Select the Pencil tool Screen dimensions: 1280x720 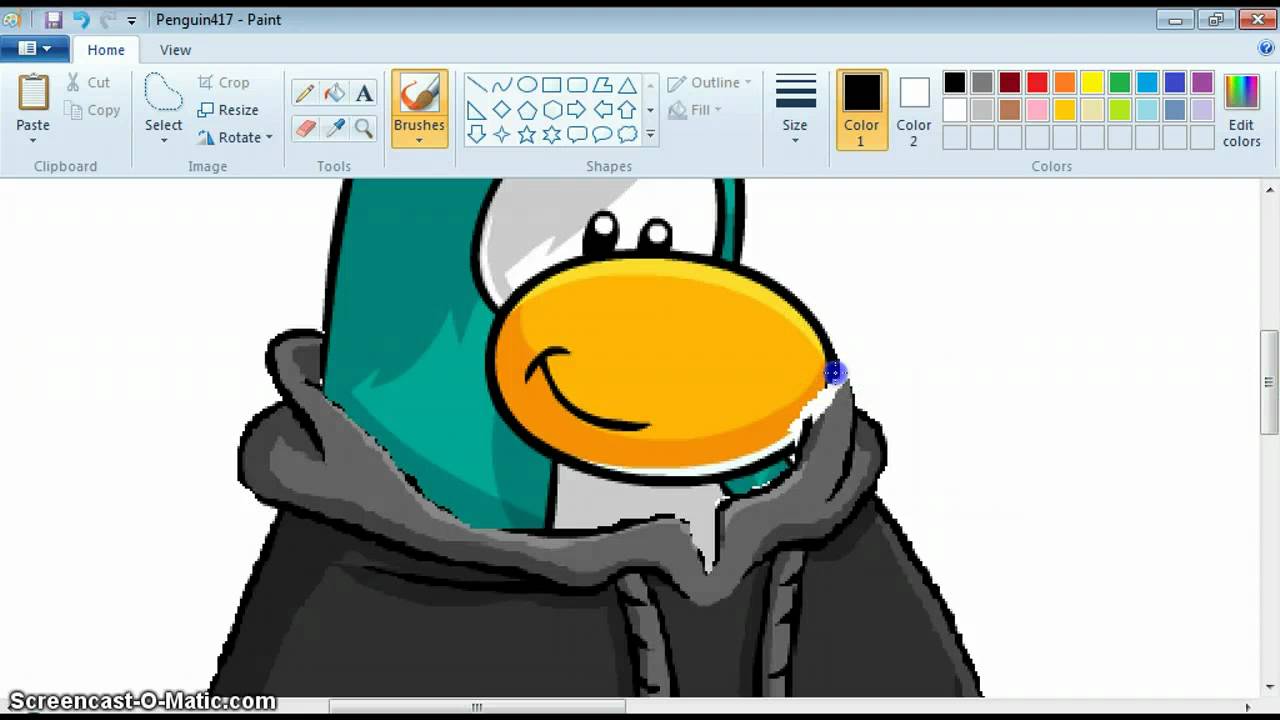coord(305,92)
